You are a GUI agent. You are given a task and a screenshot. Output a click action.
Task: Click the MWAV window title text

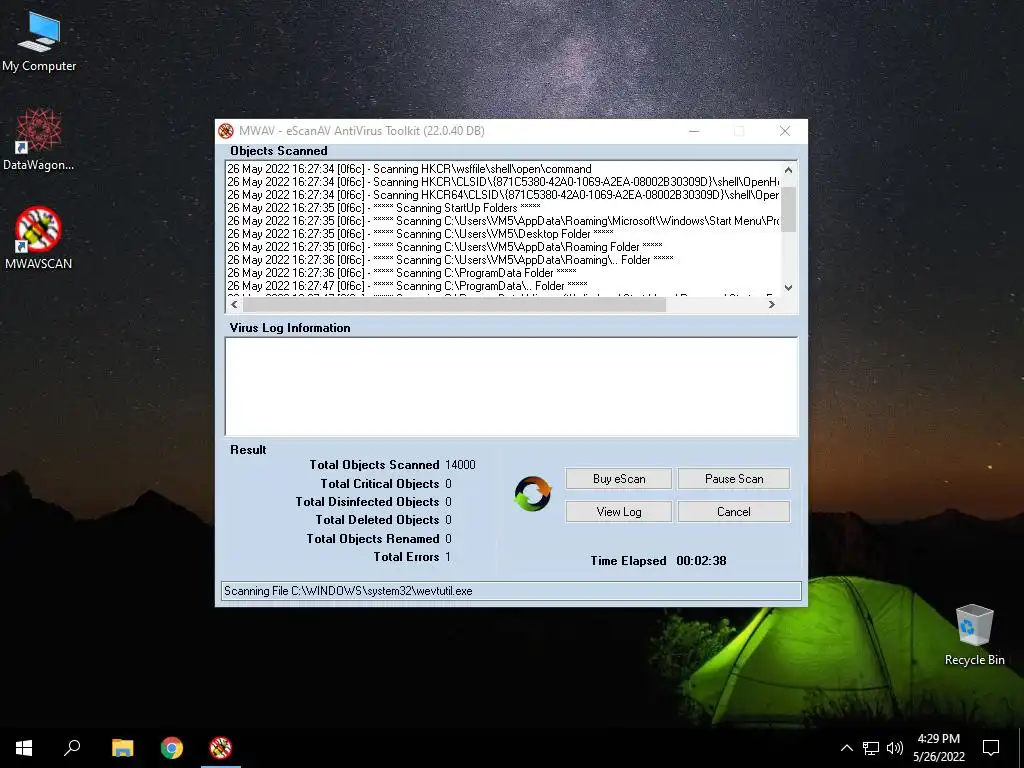point(362,131)
